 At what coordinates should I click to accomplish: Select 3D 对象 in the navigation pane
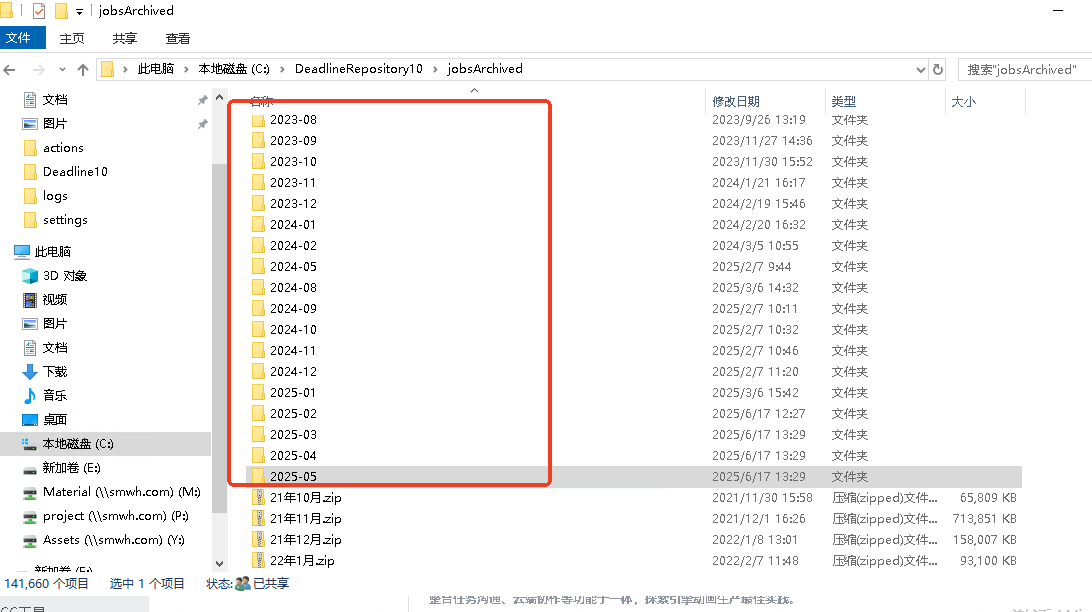[x=64, y=276]
